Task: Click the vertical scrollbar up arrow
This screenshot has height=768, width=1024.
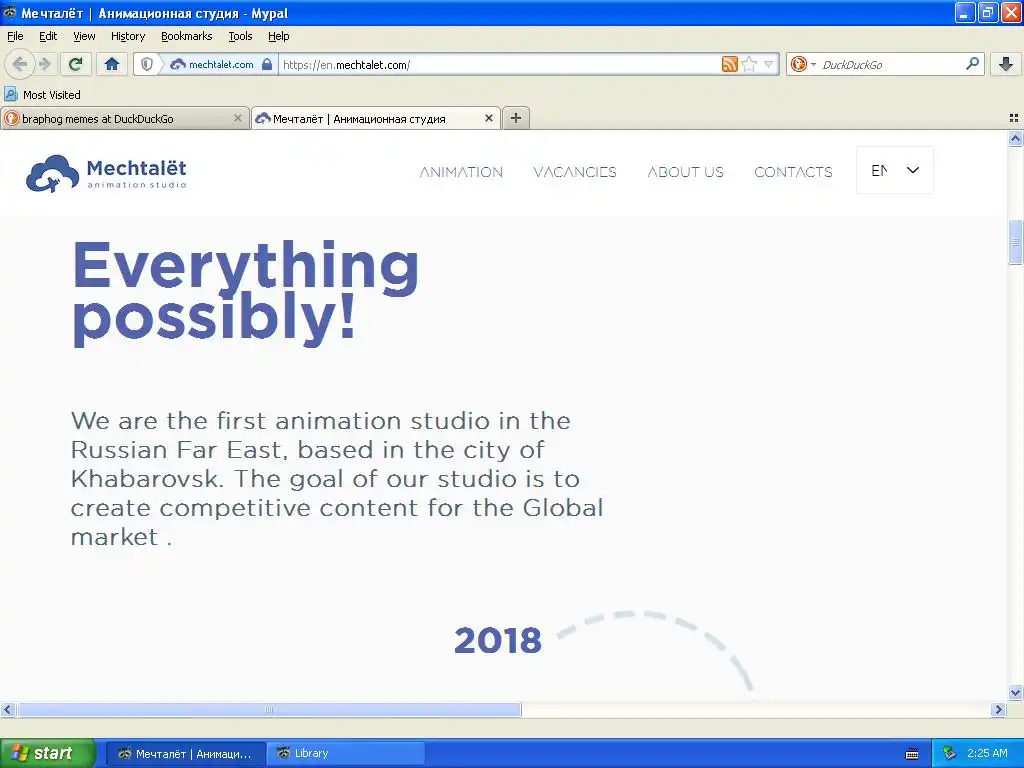Action: [x=1015, y=138]
